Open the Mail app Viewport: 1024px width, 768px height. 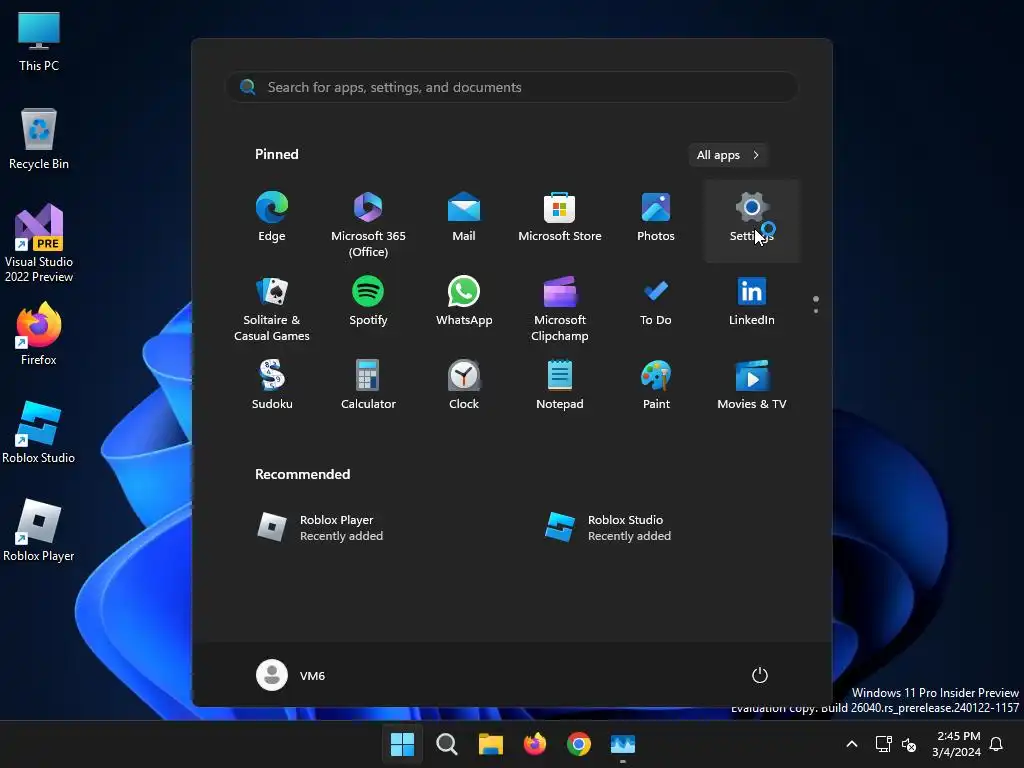pyautogui.click(x=464, y=217)
